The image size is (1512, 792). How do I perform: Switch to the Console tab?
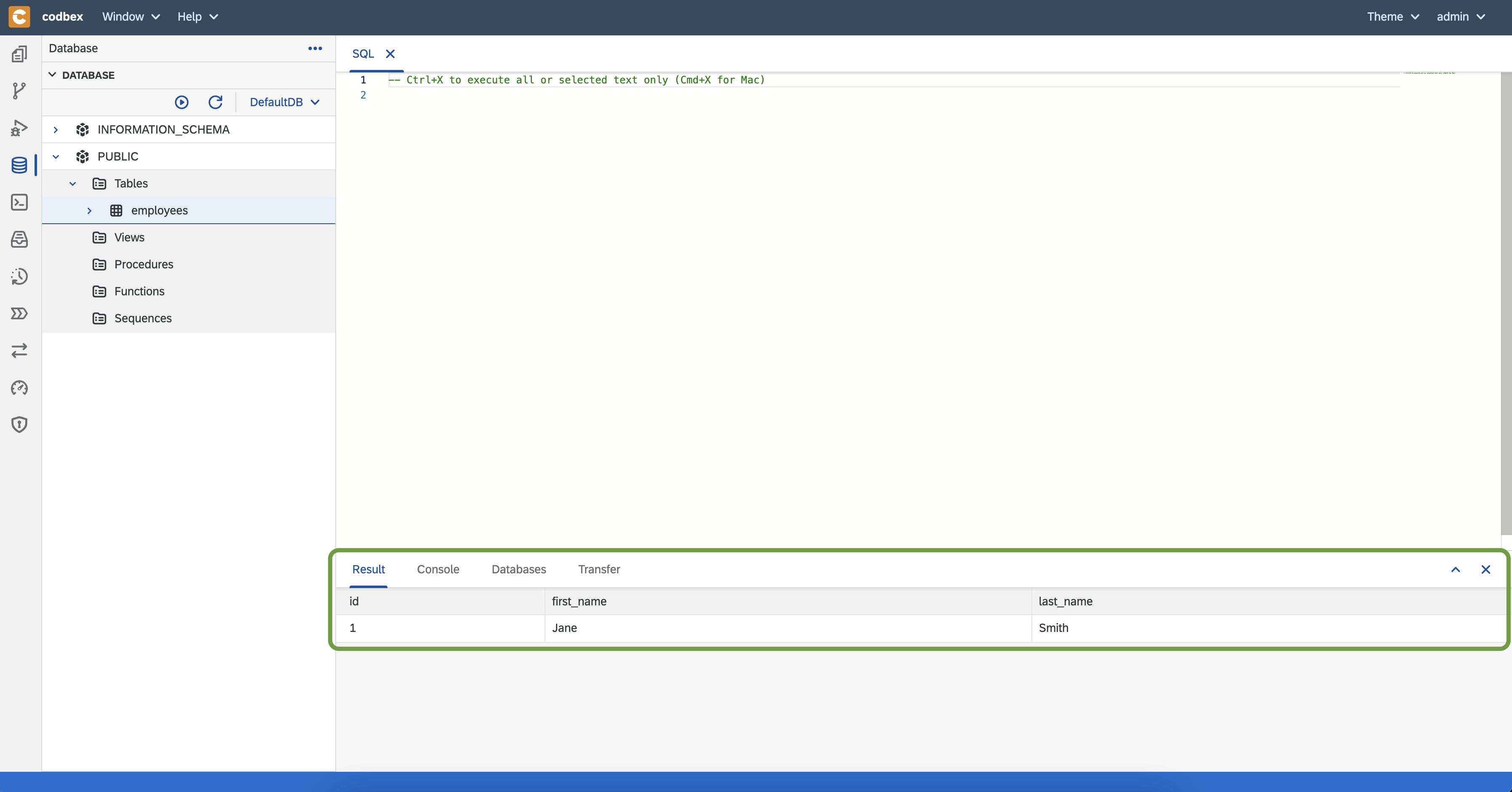(x=438, y=570)
